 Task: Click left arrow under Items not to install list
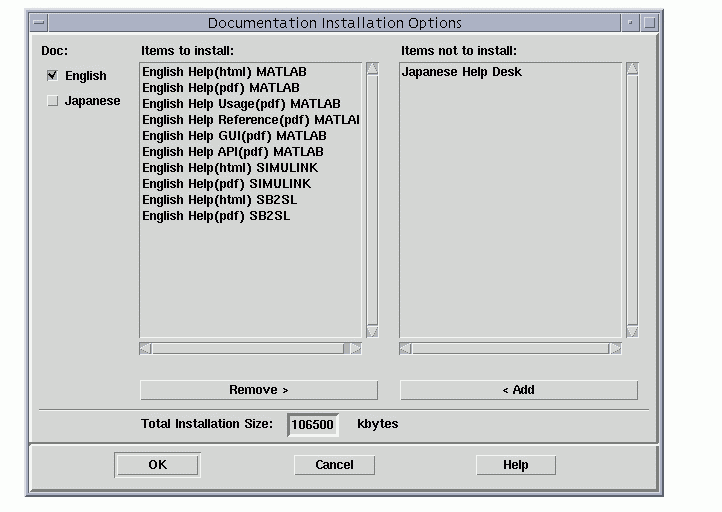tap(405, 349)
